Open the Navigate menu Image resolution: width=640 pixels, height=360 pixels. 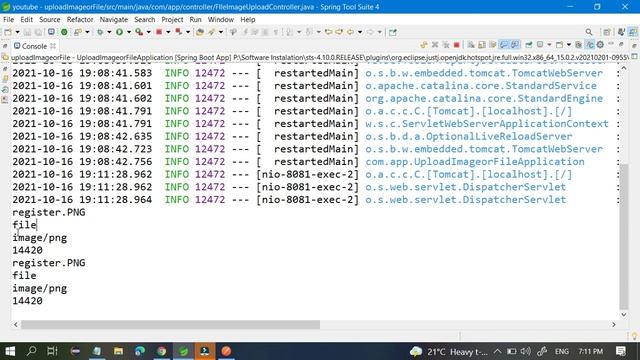[114, 20]
